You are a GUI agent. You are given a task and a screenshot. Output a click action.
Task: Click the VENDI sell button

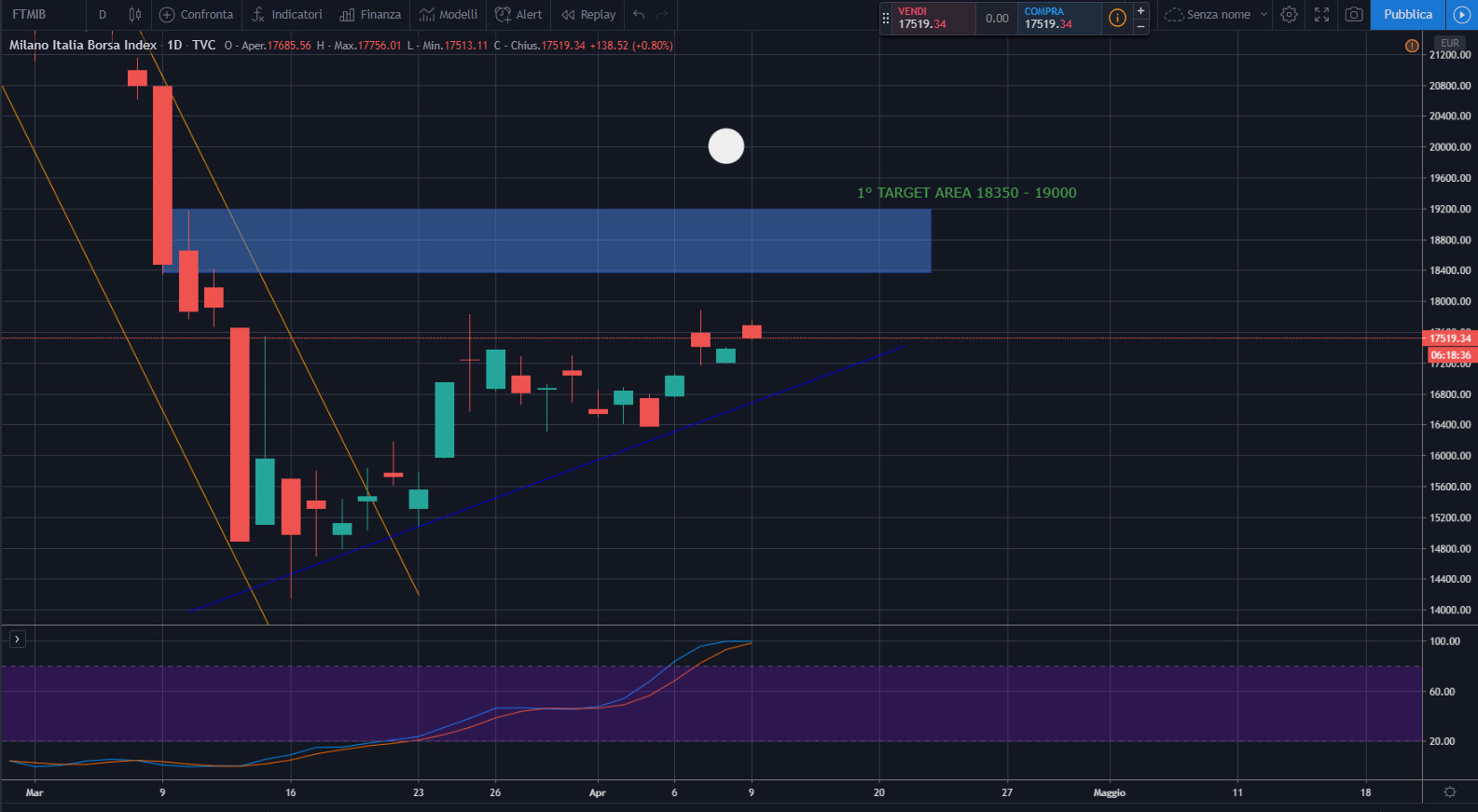[934, 18]
